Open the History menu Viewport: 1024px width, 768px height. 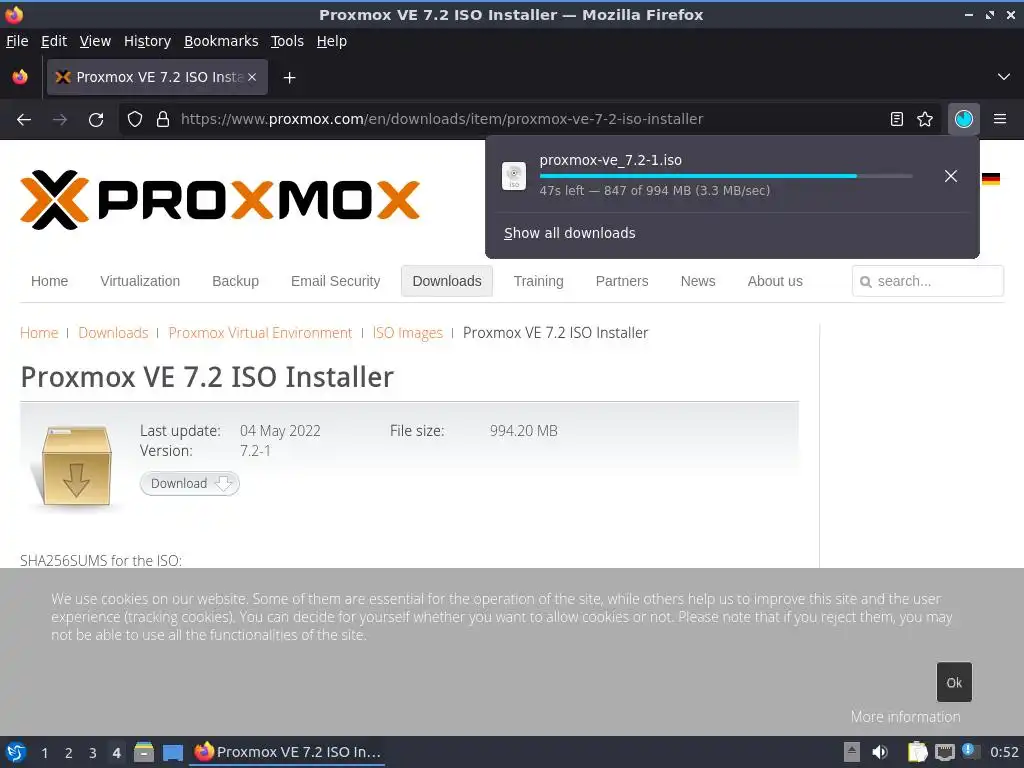[x=147, y=41]
